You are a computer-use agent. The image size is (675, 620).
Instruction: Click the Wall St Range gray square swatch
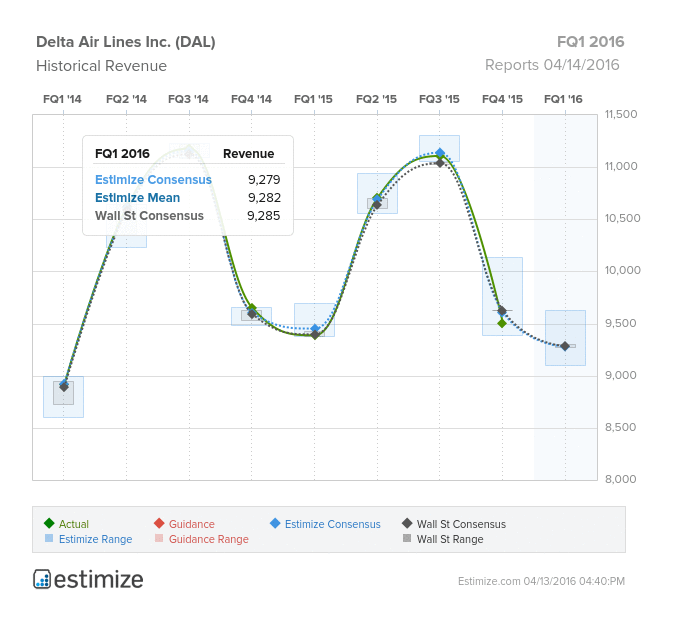click(407, 538)
